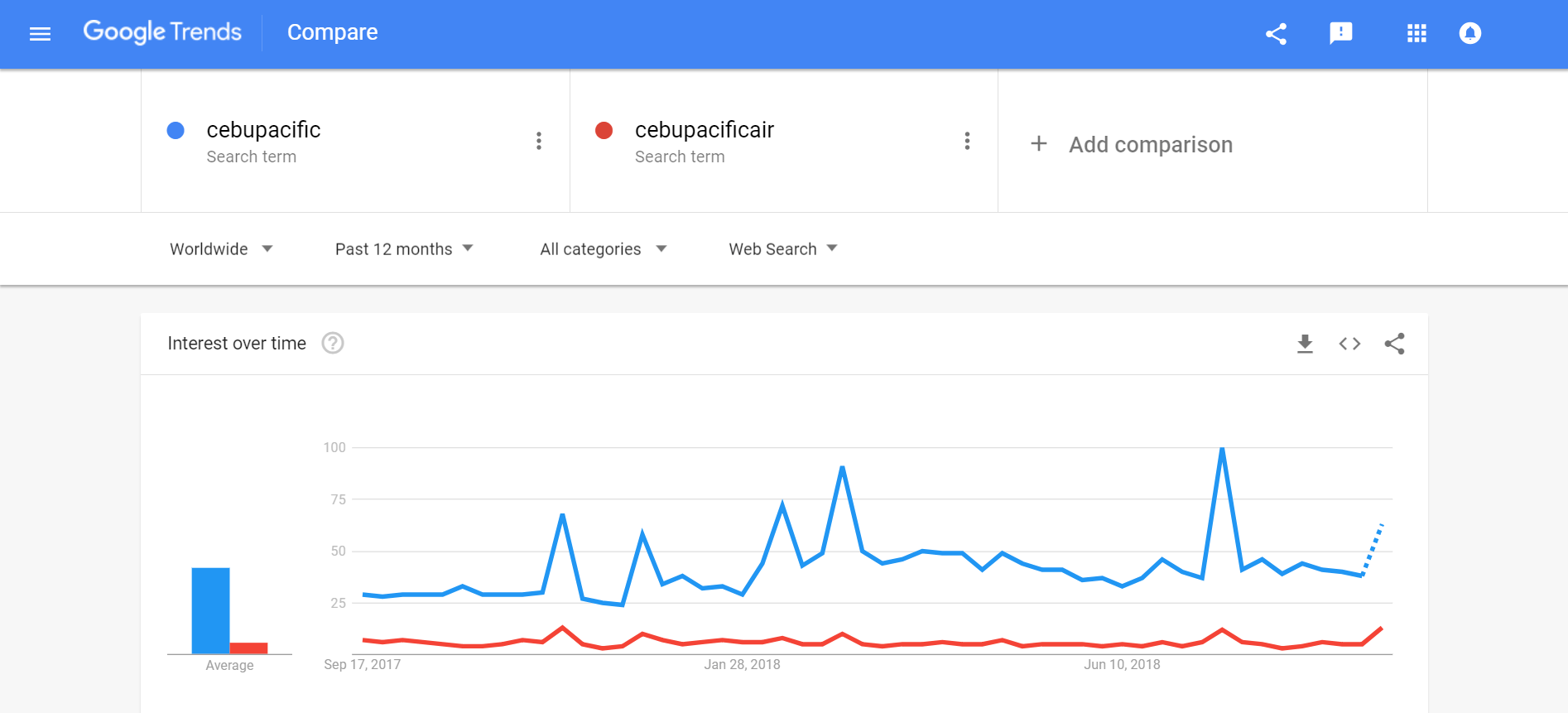
Task: Open the Google apps grid
Action: point(1416,34)
